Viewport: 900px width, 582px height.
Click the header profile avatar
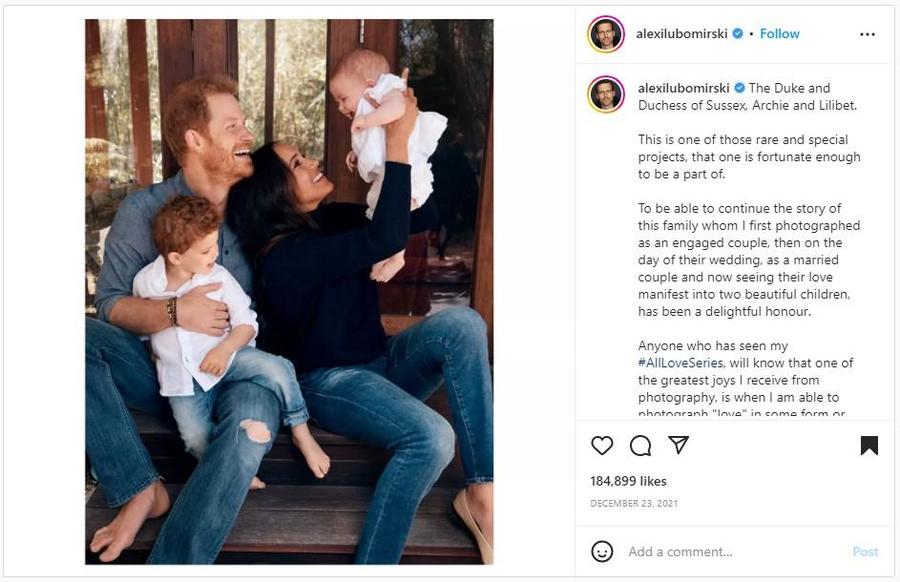[x=606, y=34]
